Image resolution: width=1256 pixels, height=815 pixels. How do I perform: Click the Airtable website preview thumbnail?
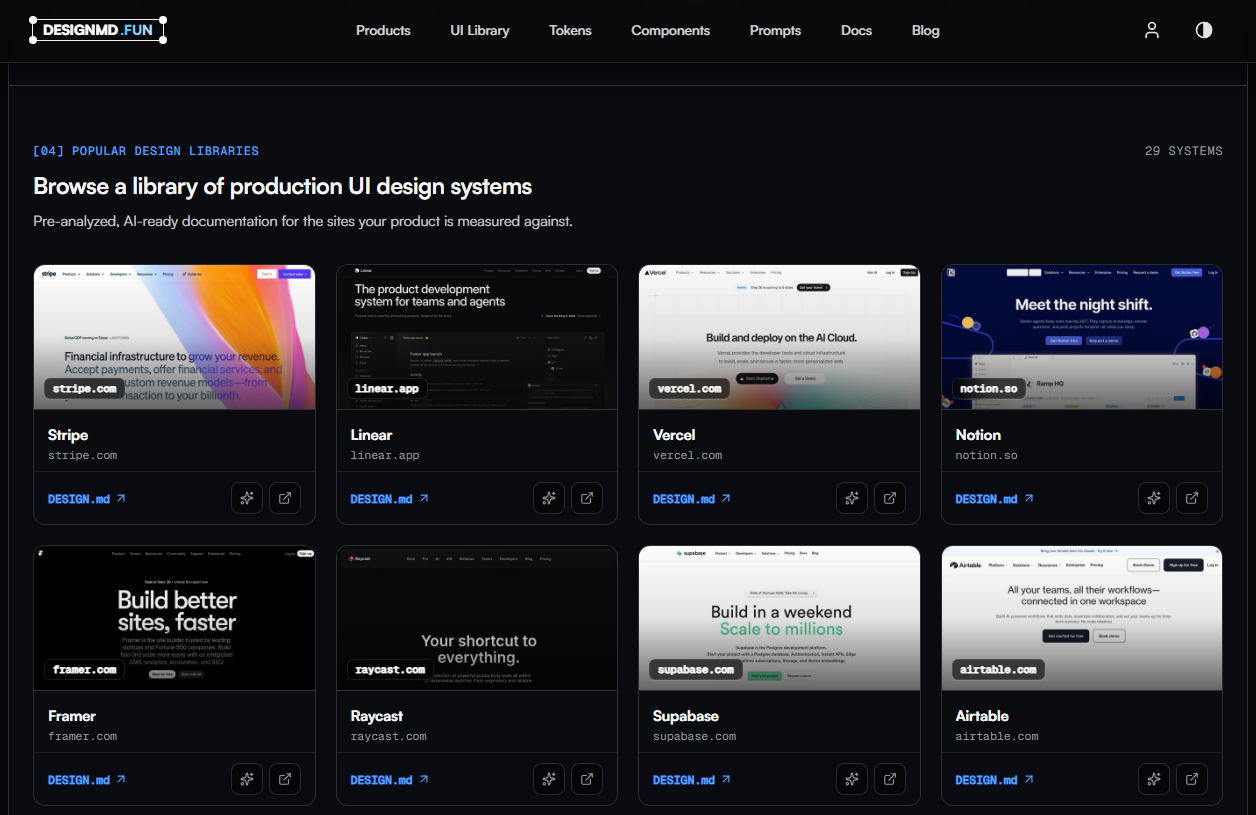[x=1082, y=618]
